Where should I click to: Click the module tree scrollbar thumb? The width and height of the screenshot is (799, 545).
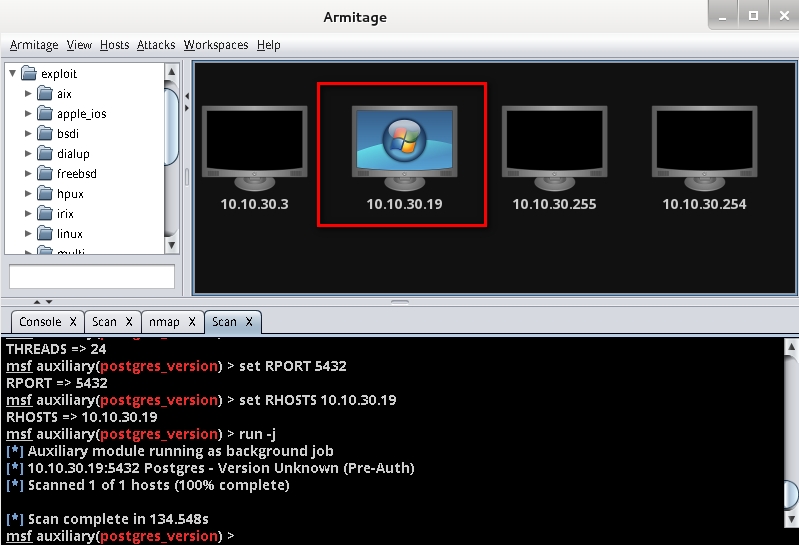(172, 126)
